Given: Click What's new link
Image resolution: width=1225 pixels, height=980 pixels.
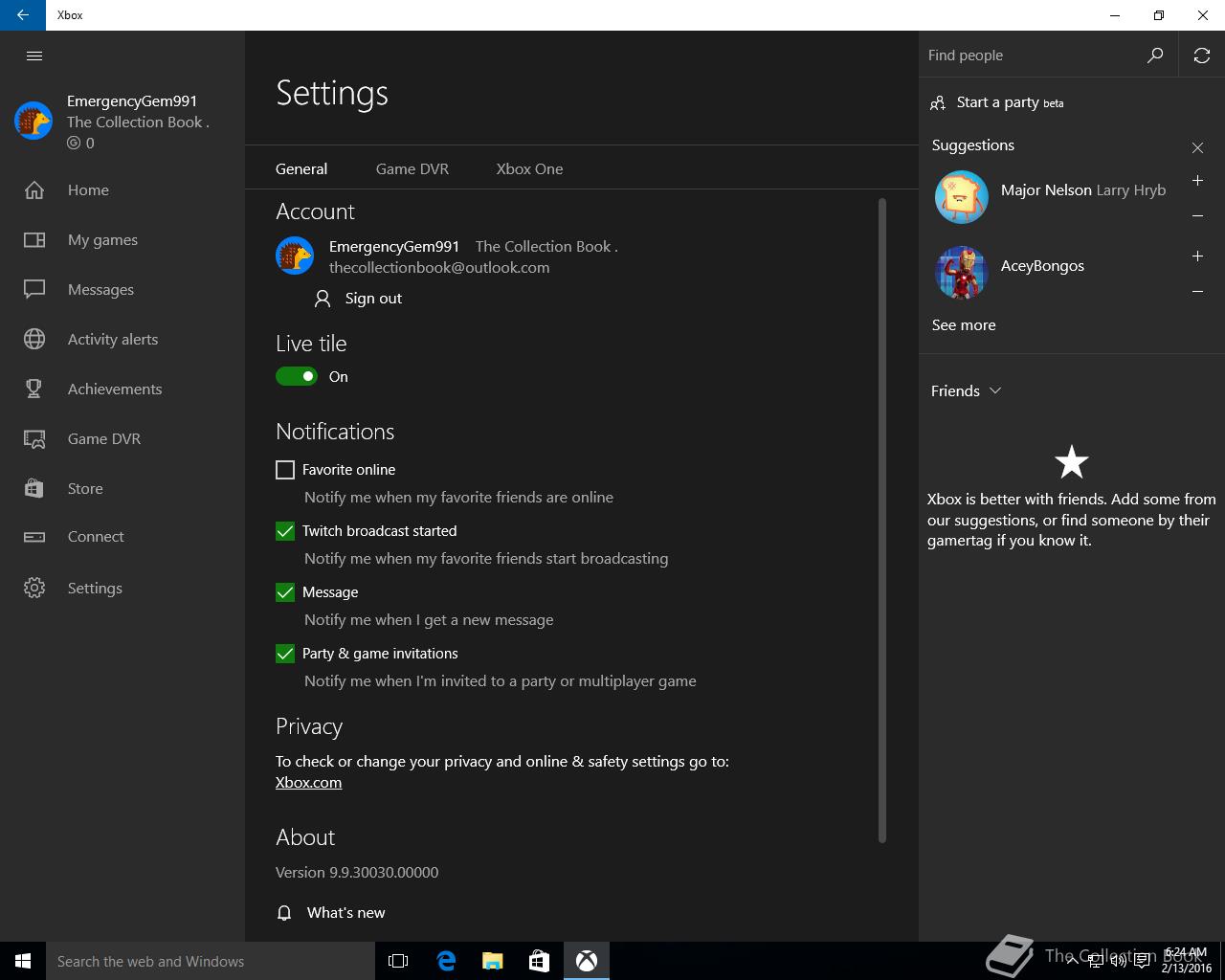Looking at the screenshot, I should (345, 913).
